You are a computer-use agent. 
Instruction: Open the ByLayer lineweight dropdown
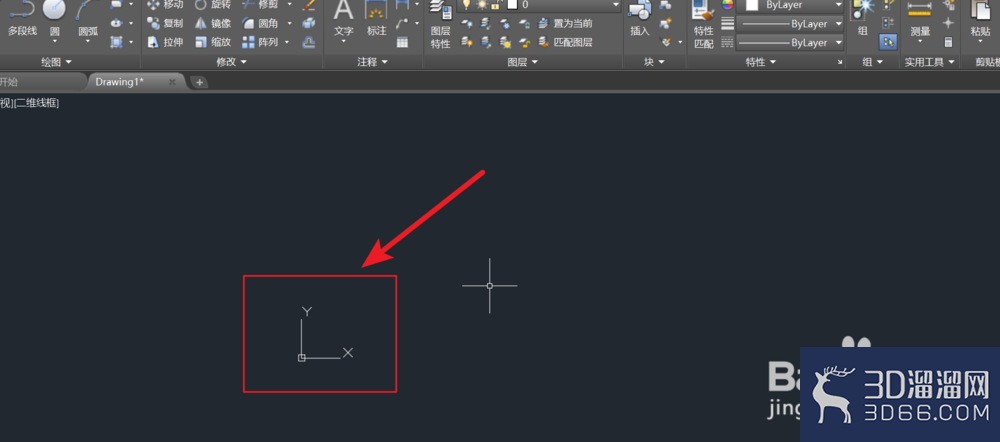click(790, 24)
